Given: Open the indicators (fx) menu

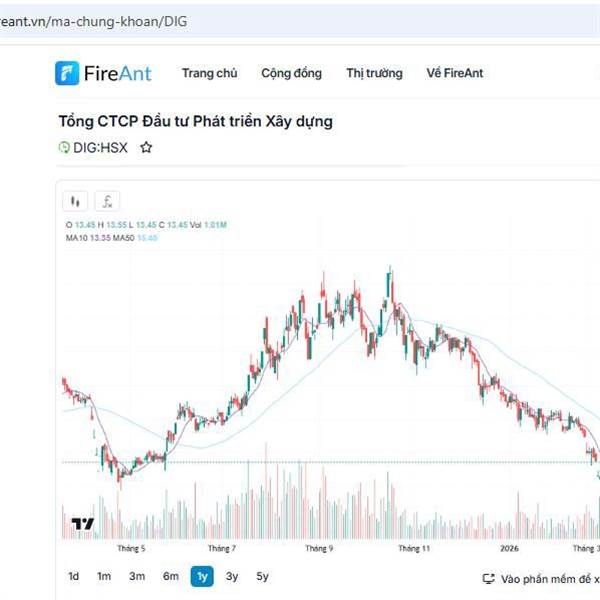Looking at the screenshot, I should coord(107,200).
